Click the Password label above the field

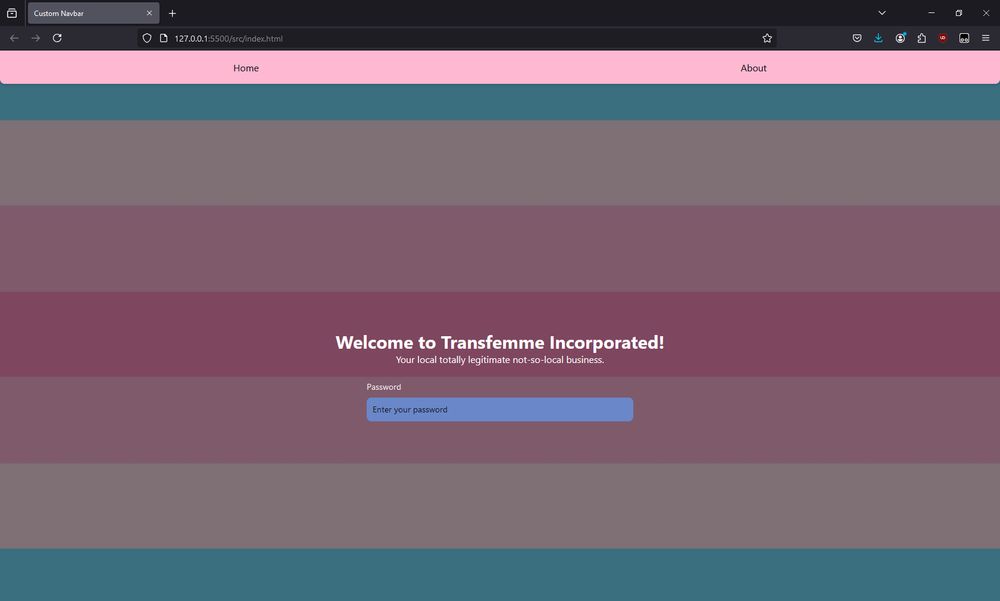click(x=383, y=387)
